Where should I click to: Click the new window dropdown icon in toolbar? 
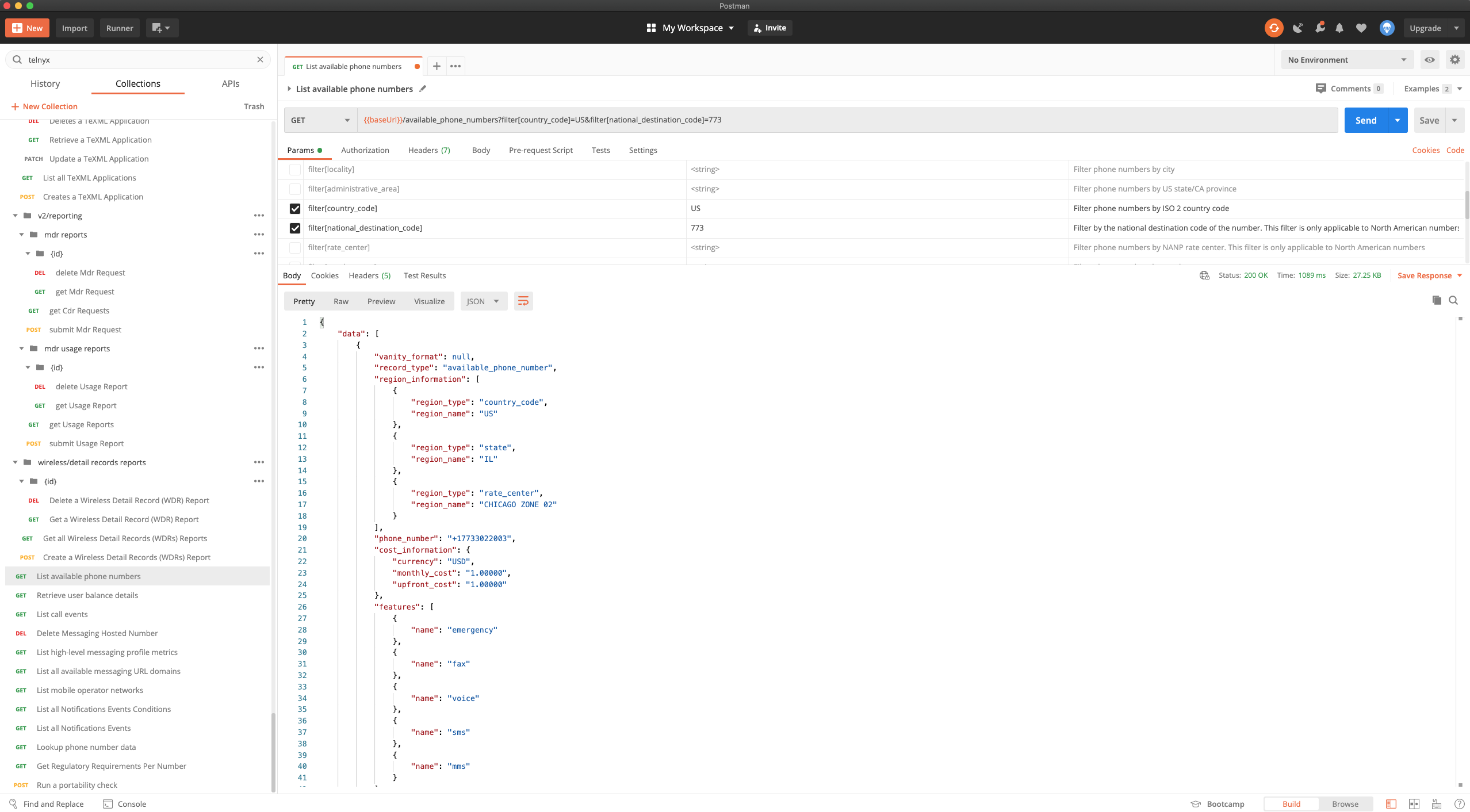coord(162,28)
